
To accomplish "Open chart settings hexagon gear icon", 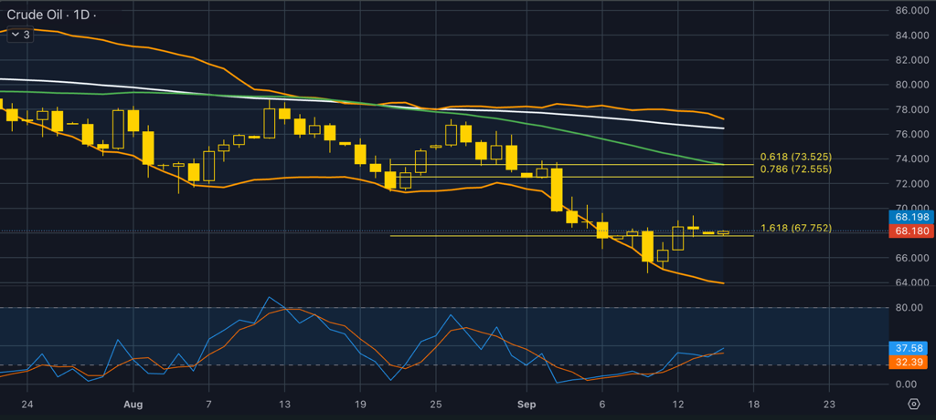I will tap(913, 404).
